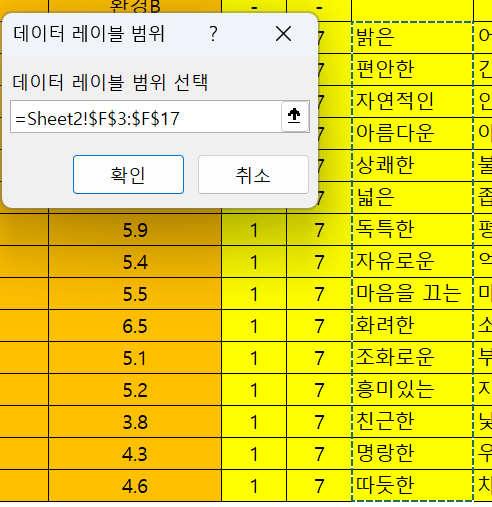The width and height of the screenshot is (492, 507).
Task: Select the cell containing 마음을 끄는
Action: [412, 293]
